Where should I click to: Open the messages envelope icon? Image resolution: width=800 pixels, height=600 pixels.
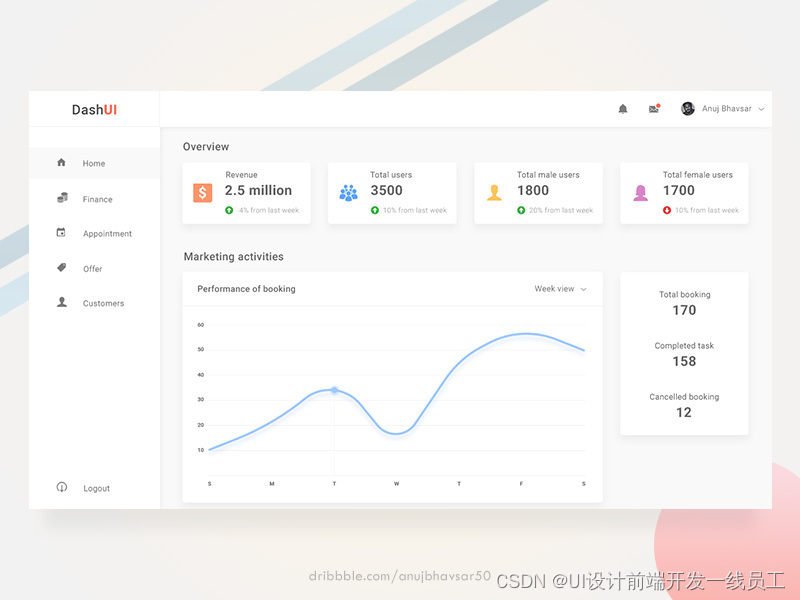coord(654,108)
